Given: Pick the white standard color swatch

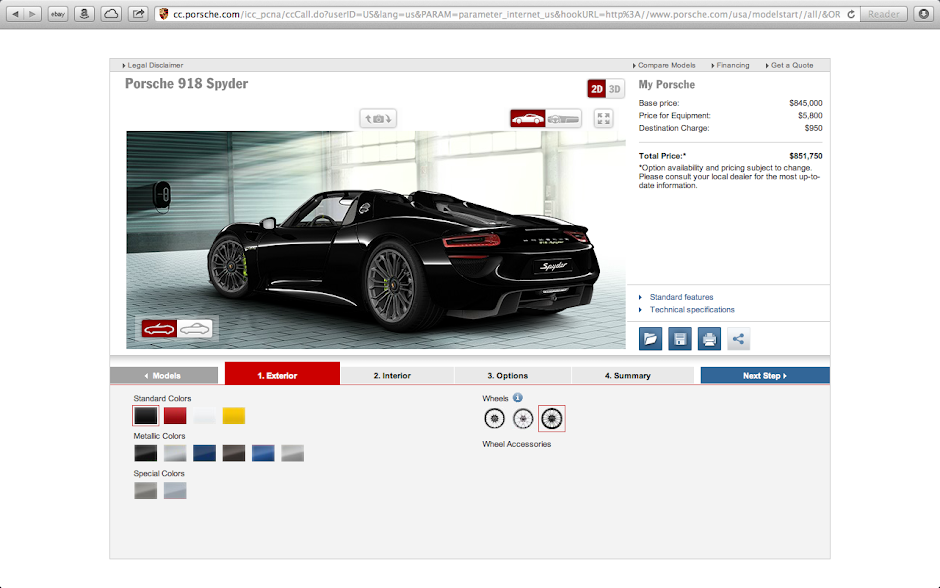Looking at the screenshot, I should [x=204, y=416].
